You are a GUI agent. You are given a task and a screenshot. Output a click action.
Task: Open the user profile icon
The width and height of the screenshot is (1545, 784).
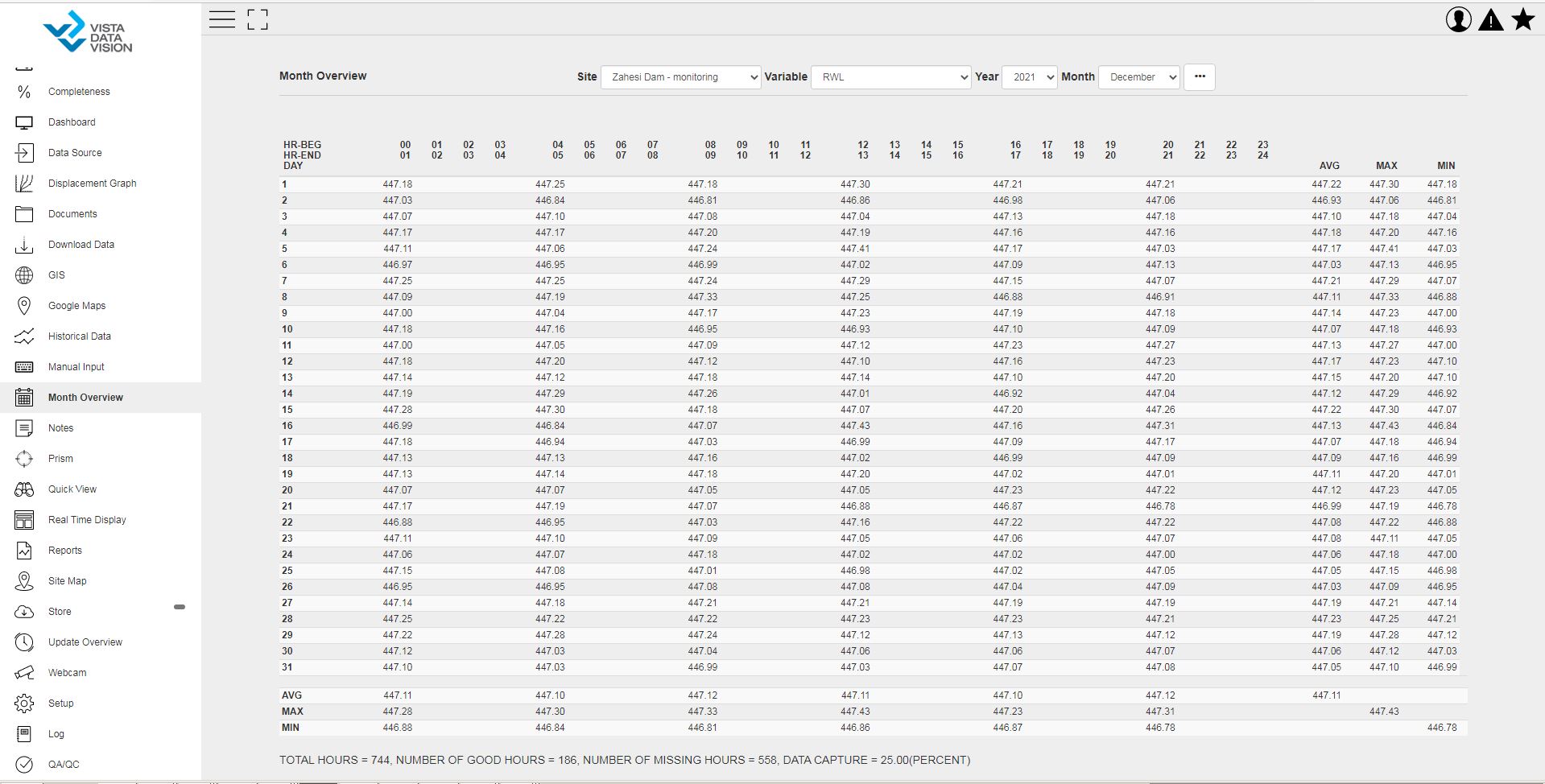1459,19
